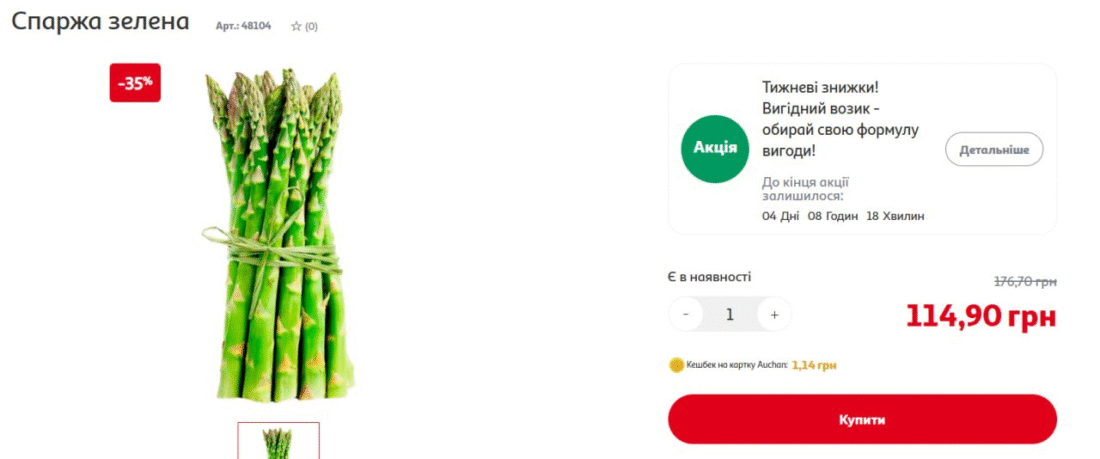Click the red price 114,90 грн
This screenshot has width=1100, height=459.
pyautogui.click(x=981, y=317)
